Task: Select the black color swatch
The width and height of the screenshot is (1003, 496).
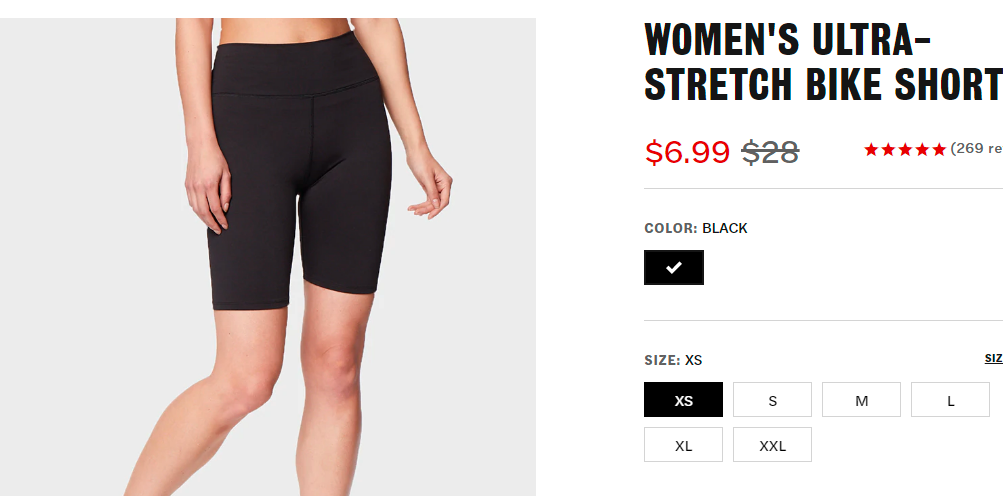Action: pyautogui.click(x=674, y=268)
